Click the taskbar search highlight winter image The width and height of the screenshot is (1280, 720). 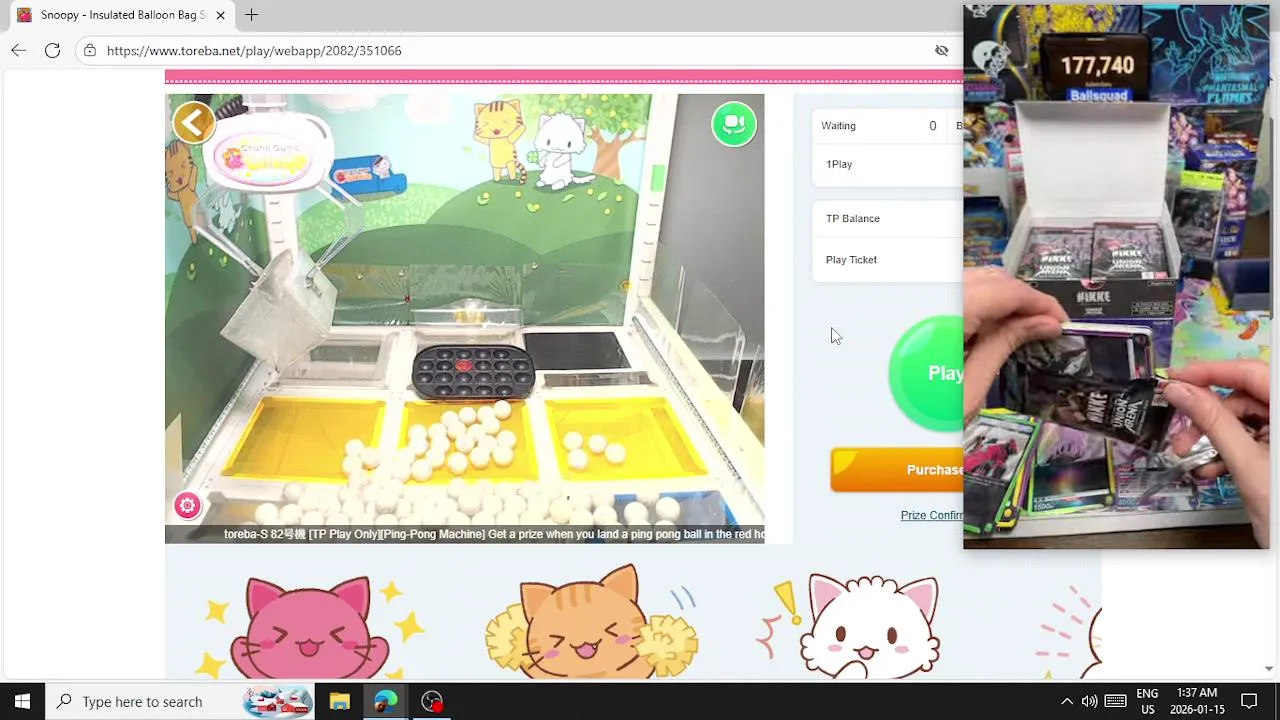coord(278,701)
